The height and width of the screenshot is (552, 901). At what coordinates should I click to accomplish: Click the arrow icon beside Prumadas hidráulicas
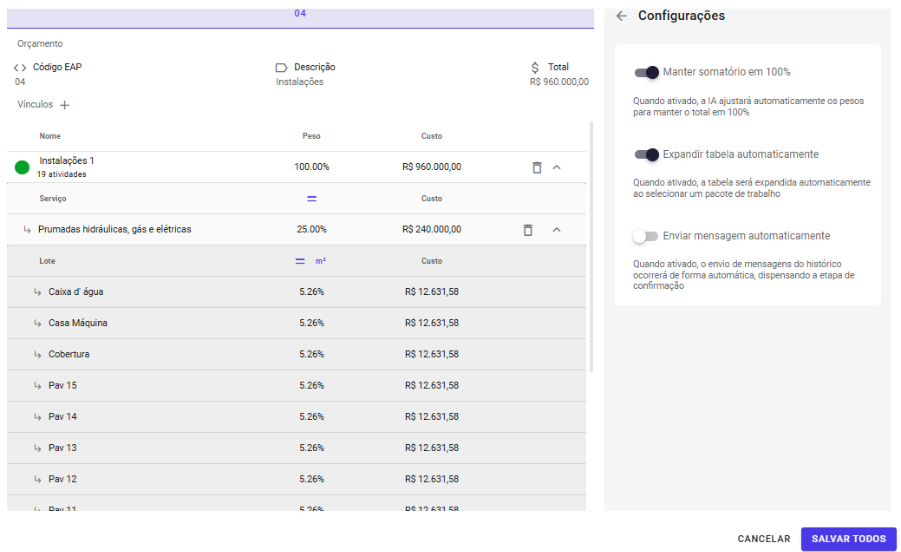[27, 230]
